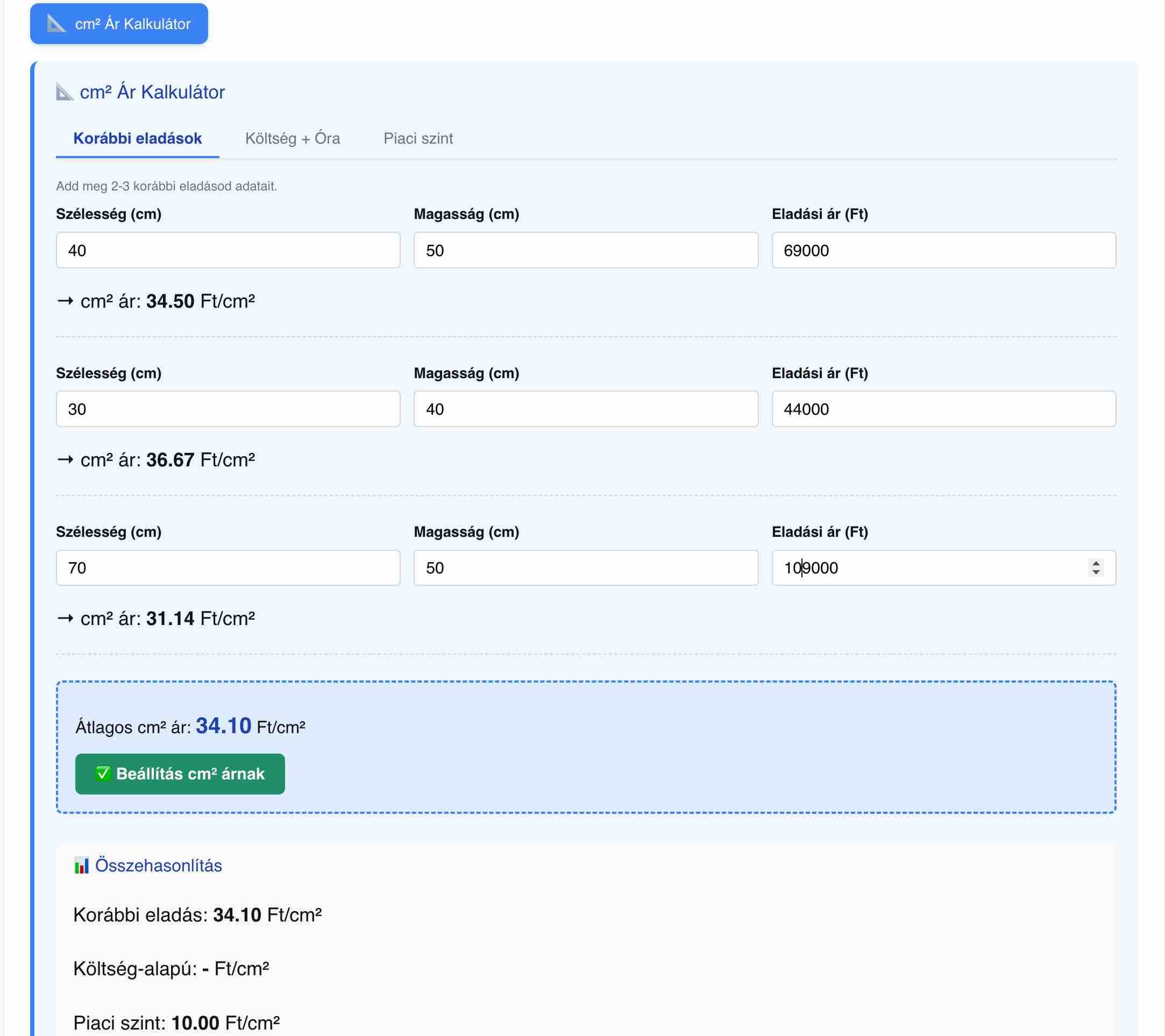Edit the Eladási ár field with 69000
The image size is (1165, 1036).
943,250
